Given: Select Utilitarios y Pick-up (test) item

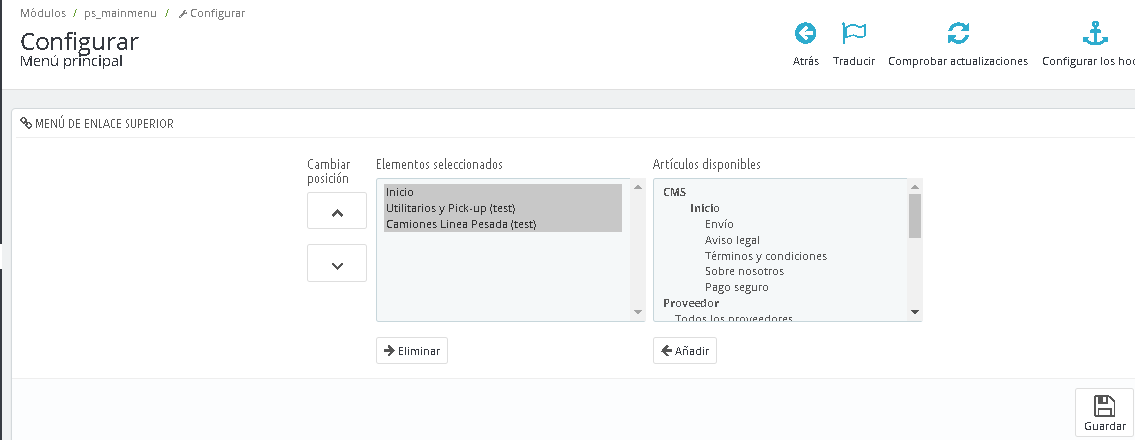Looking at the screenshot, I should click(450, 208).
